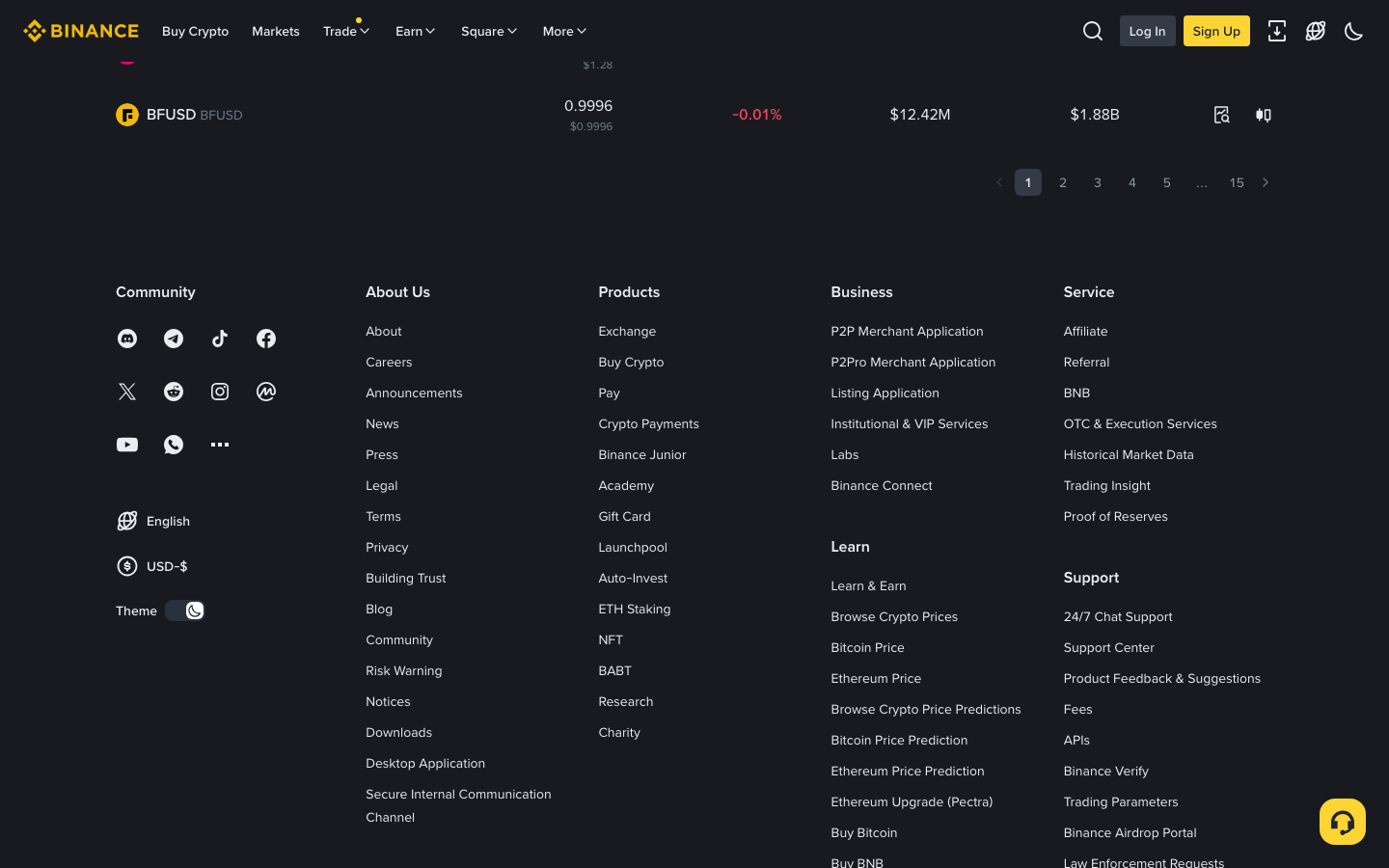This screenshot has height=868, width=1389.
Task: Go to page 2 in pagination
Action: pyautogui.click(x=1062, y=182)
